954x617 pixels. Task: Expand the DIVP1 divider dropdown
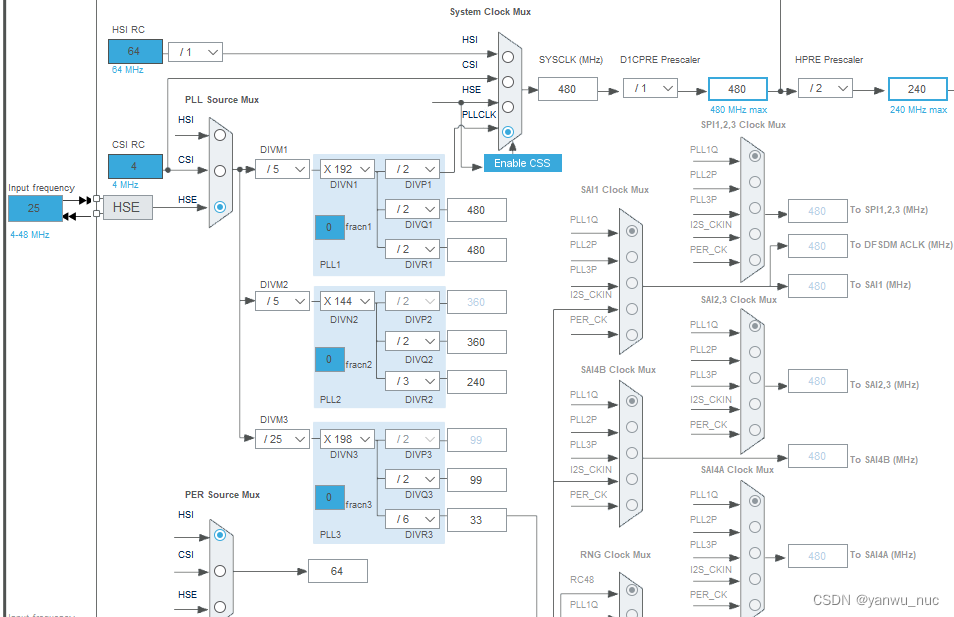coord(413,169)
